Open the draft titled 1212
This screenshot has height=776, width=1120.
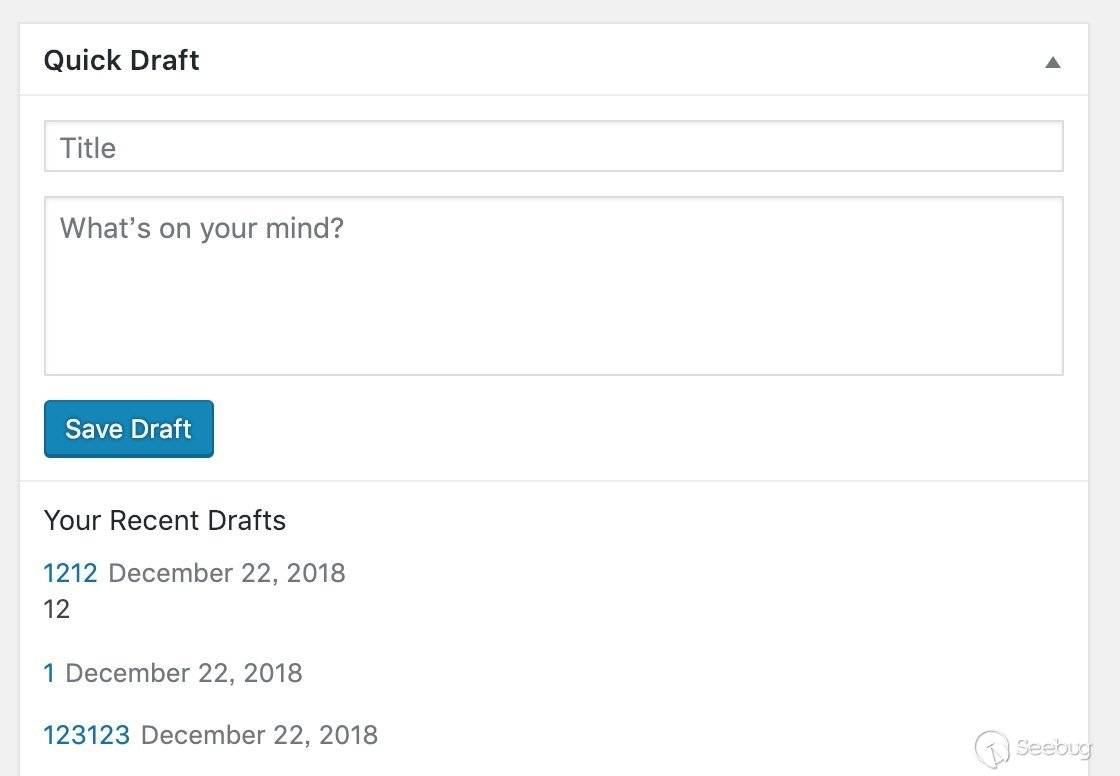pyautogui.click(x=70, y=573)
